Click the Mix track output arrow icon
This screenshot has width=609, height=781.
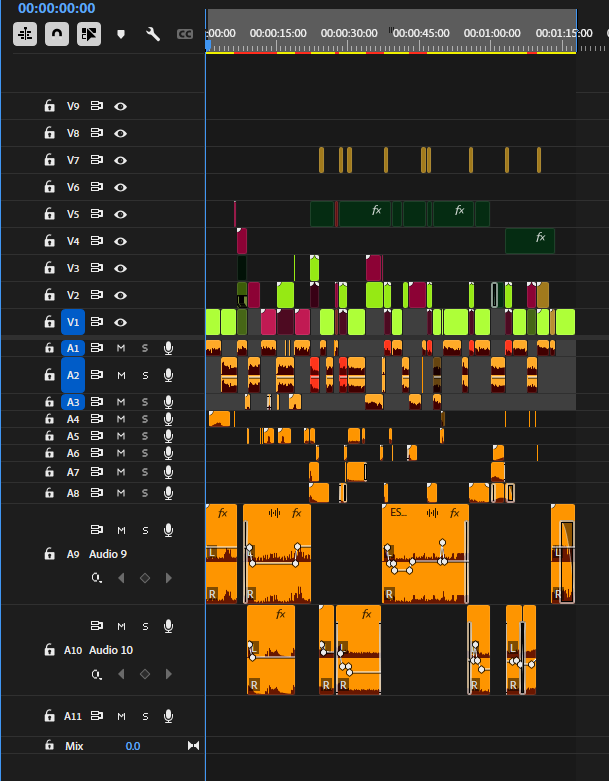193,745
